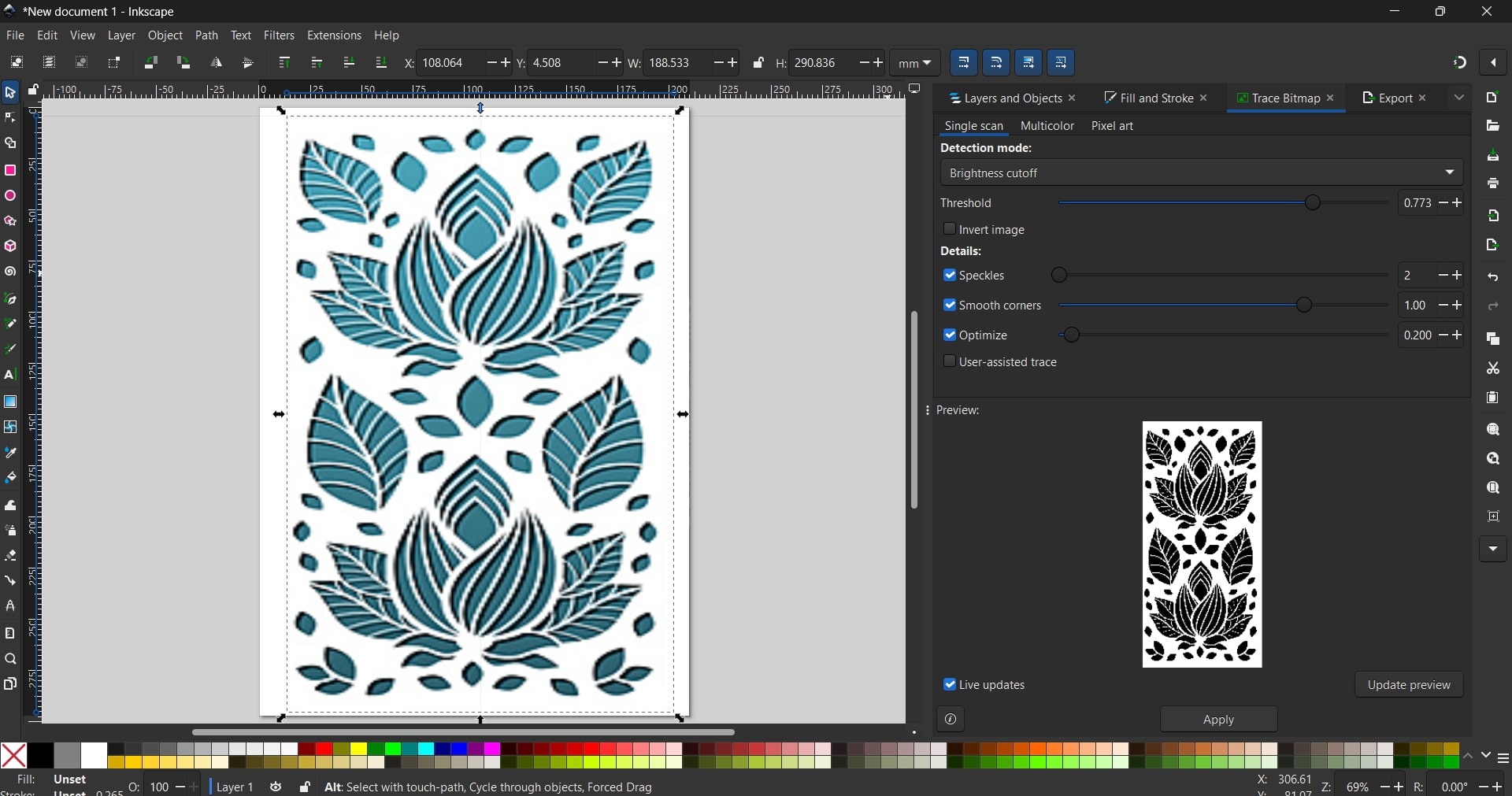
Task: Switch to the Pixel art tab
Action: click(x=1112, y=126)
